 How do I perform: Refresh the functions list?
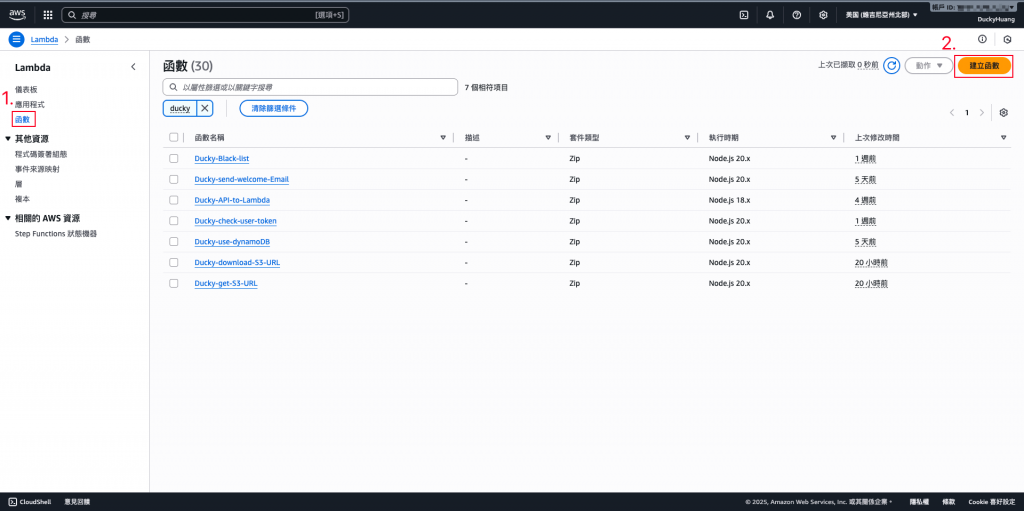pos(891,65)
